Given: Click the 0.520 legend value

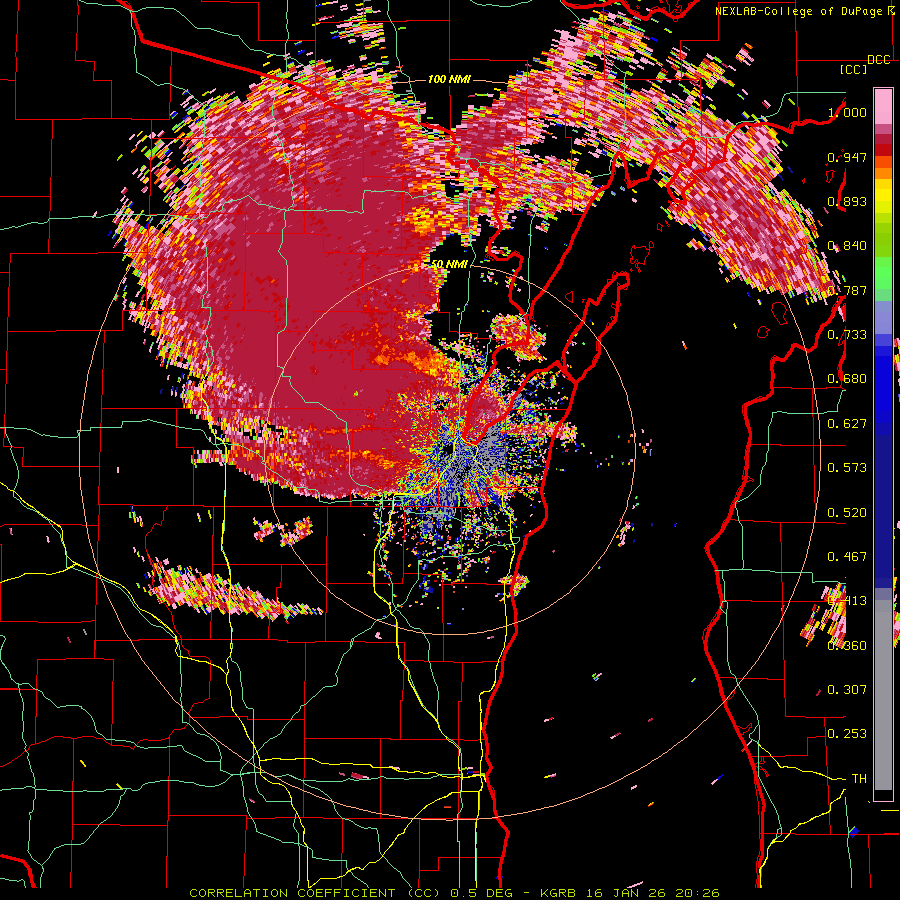Looking at the screenshot, I should [x=847, y=513].
